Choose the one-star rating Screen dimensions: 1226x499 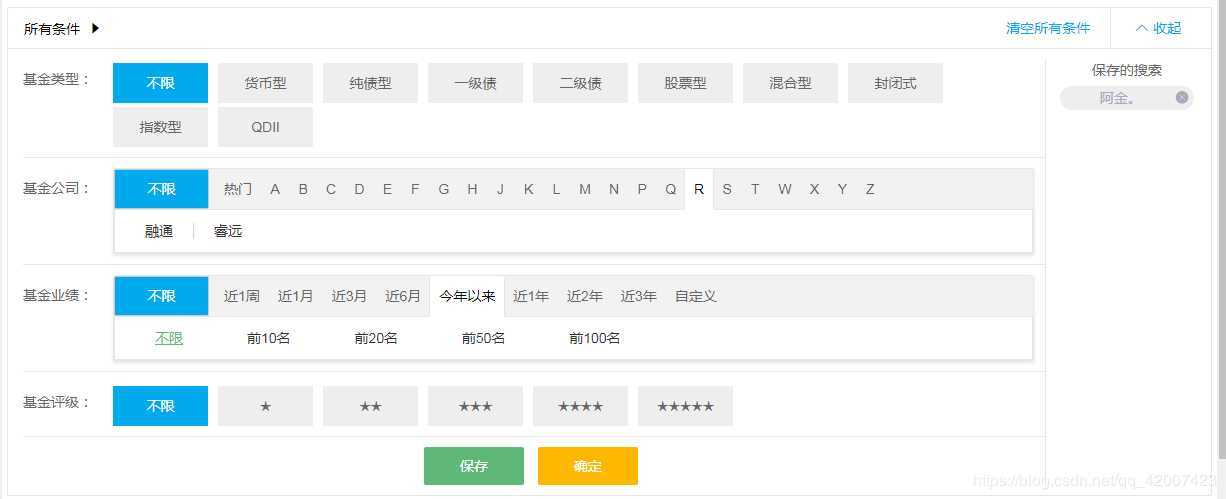tap(265, 406)
